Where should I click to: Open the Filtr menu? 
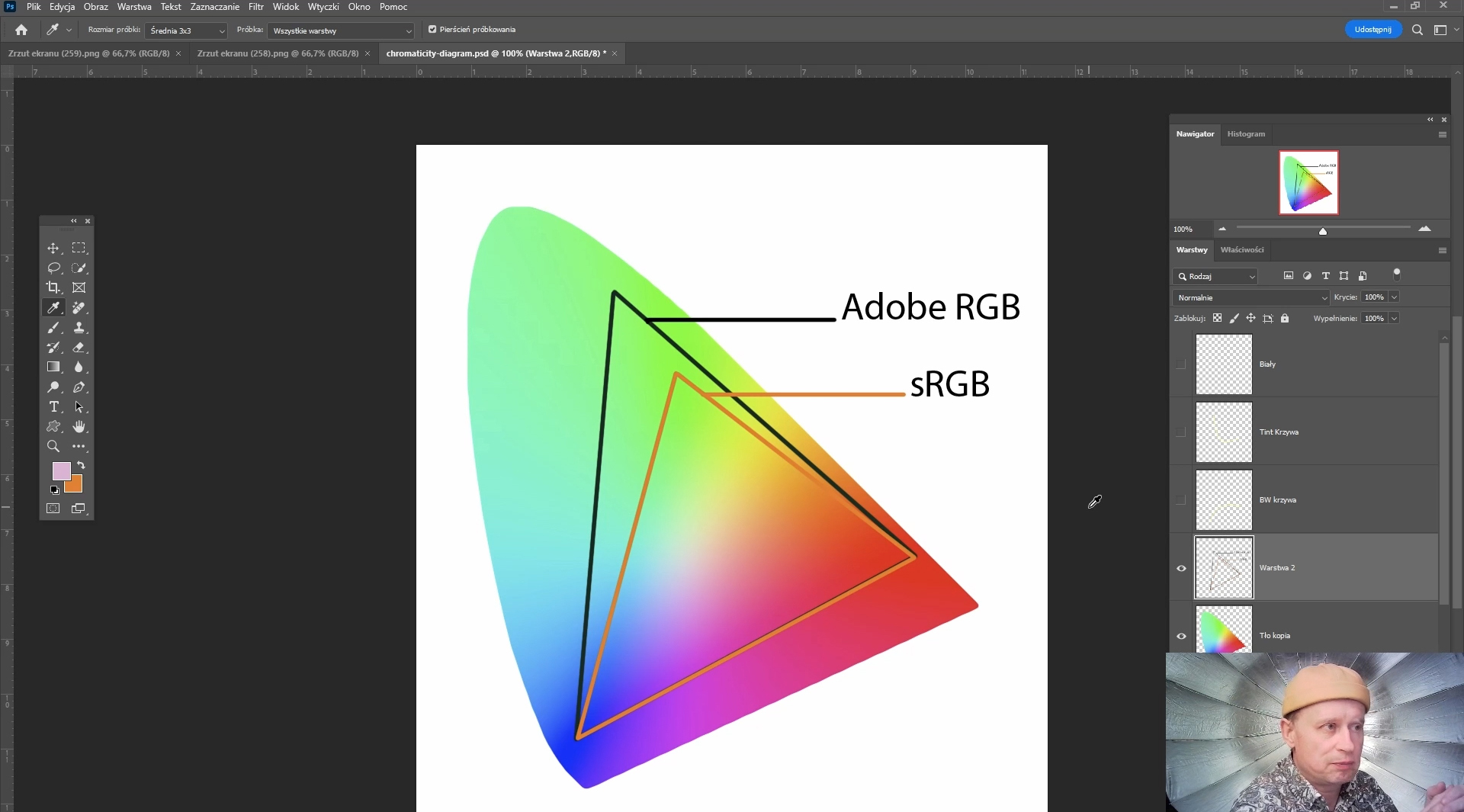[x=256, y=7]
